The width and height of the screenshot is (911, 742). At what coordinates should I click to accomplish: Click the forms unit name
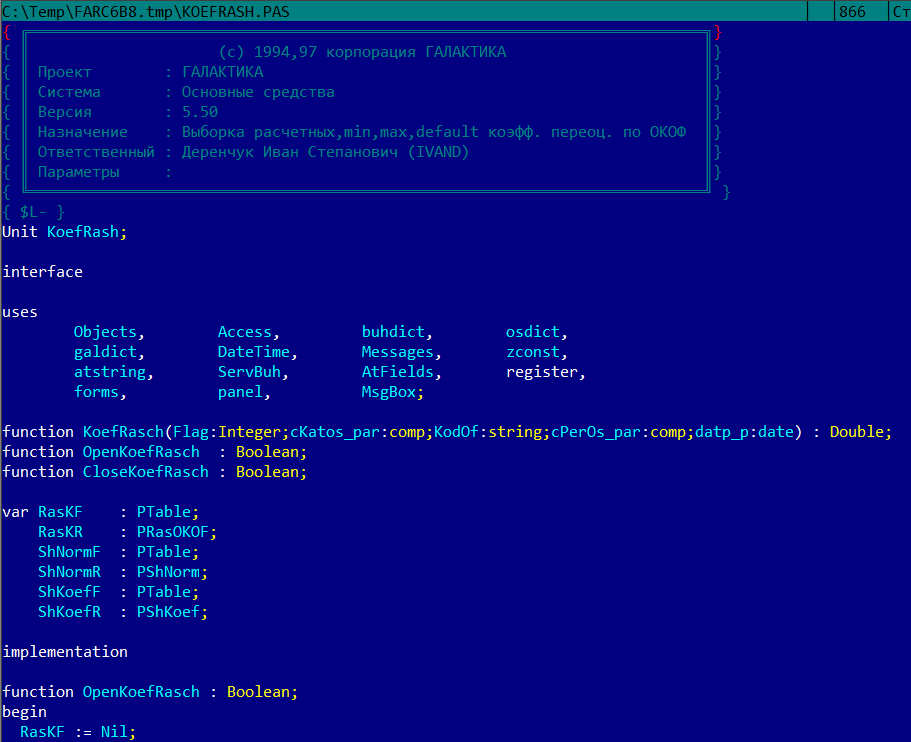pos(96,392)
